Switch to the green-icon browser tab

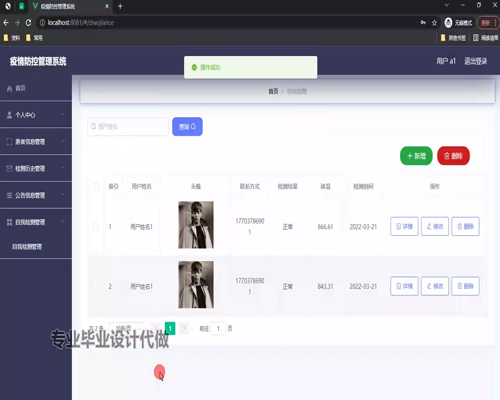21,6
